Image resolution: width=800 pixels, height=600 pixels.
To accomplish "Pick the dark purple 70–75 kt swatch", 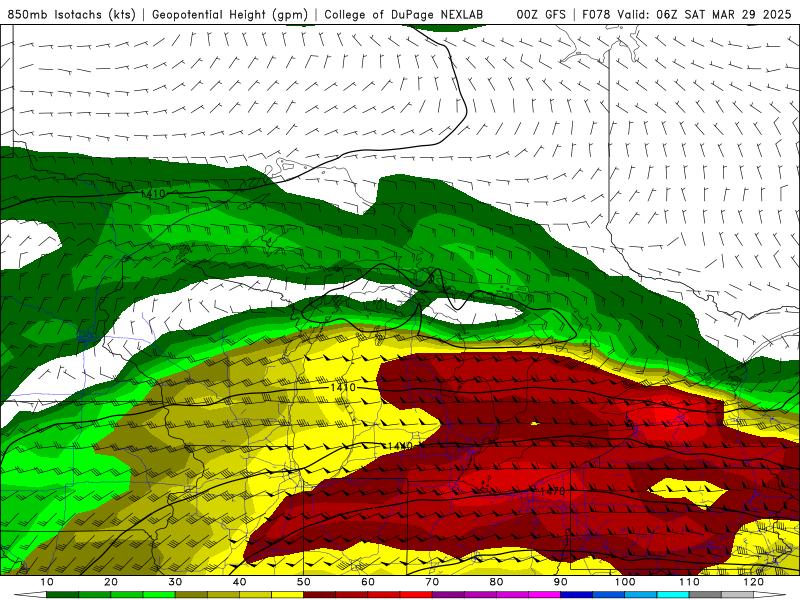I will (x=448, y=596).
